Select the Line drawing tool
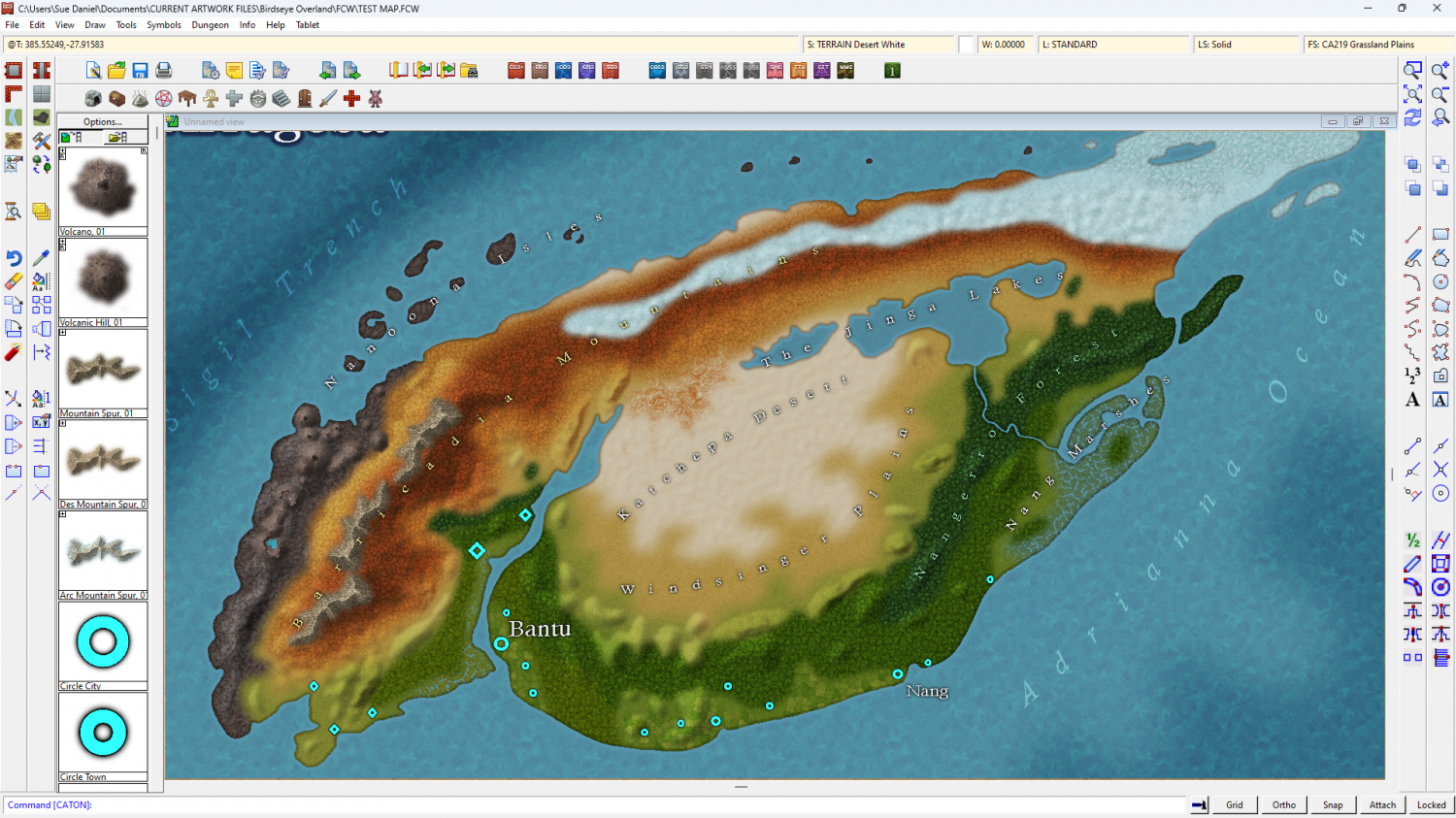Viewport: 1456px width, 818px height. click(1413, 235)
